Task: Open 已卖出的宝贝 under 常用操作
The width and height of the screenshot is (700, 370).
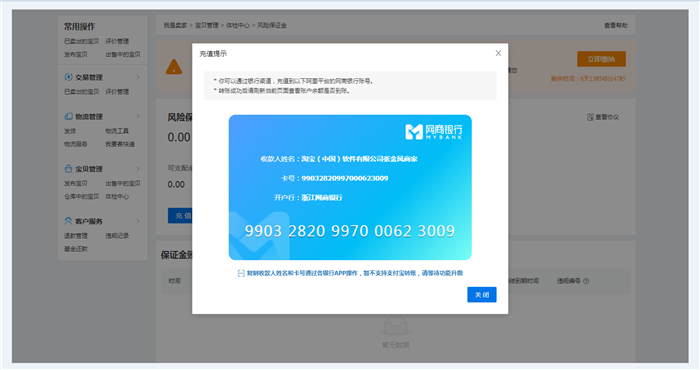Action: (81, 41)
